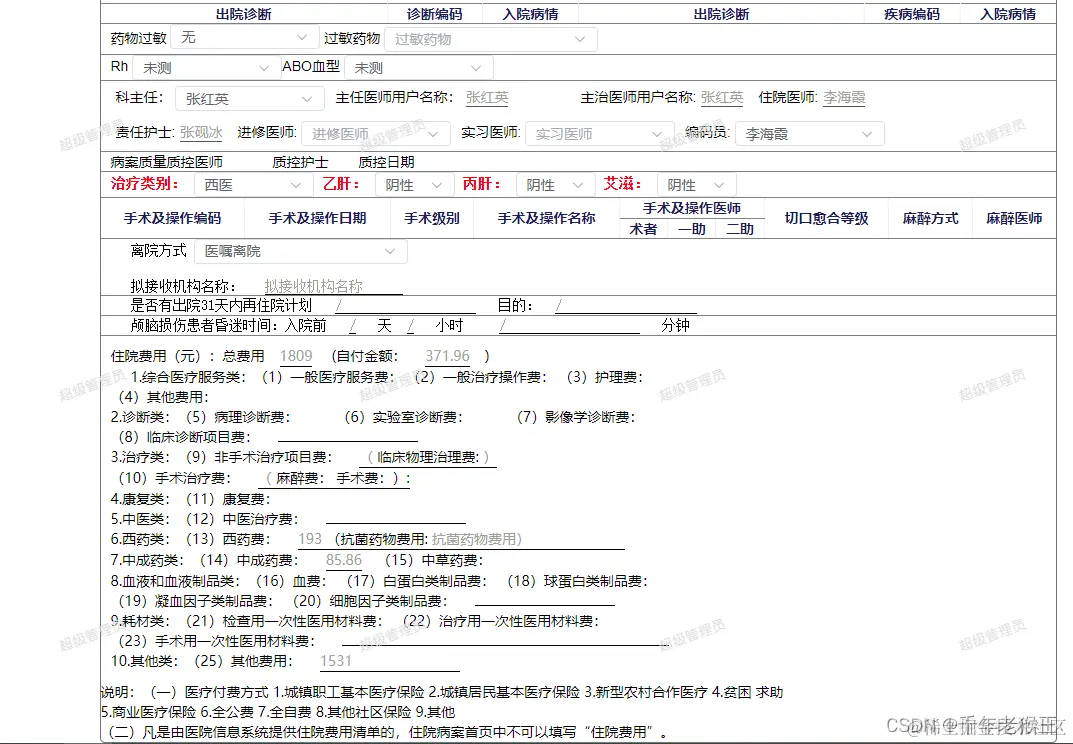1073x744 pixels.
Task: Open the 离院方式 dropdown showing 医嘱离院
Action: pos(303,251)
